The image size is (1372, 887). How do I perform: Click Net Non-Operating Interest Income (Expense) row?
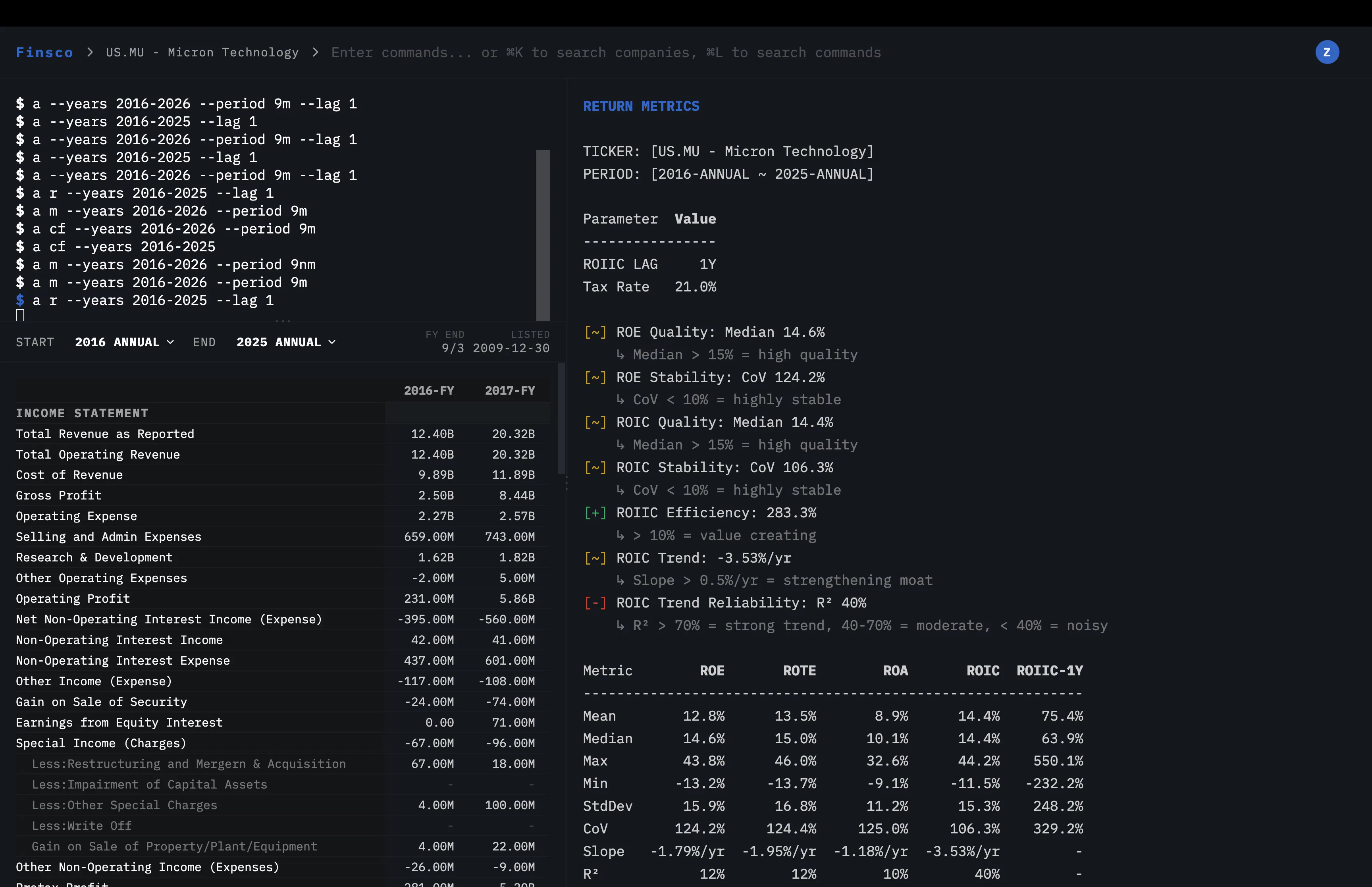point(283,619)
